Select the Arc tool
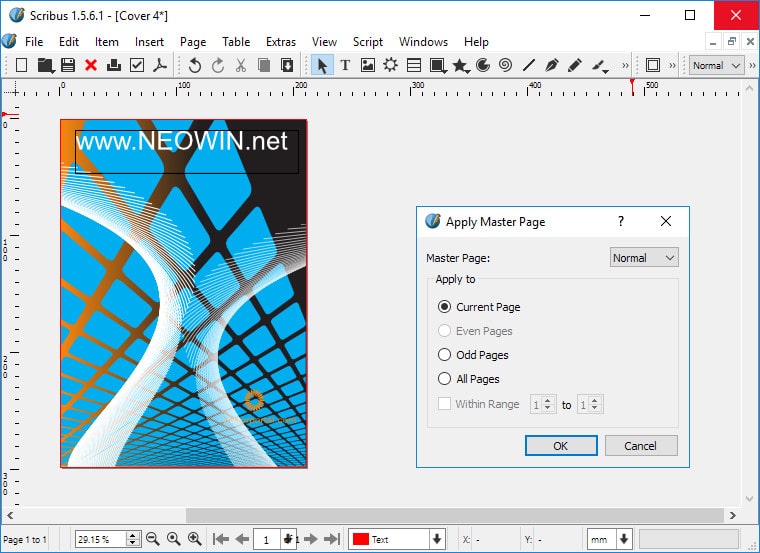This screenshot has width=760, height=553. coord(483,65)
